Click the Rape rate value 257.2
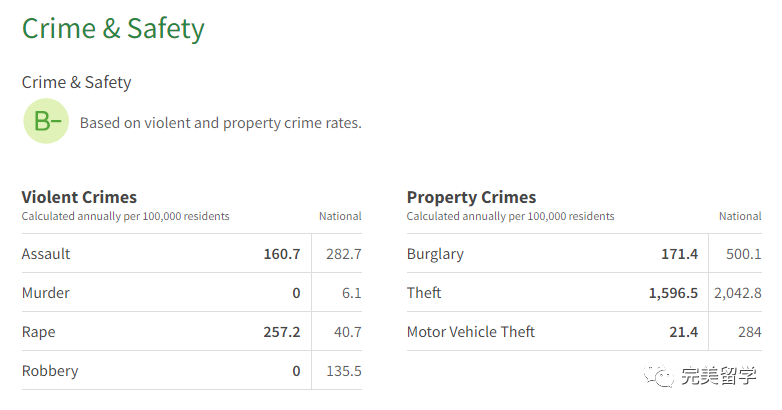This screenshot has width=782, height=410. (282, 332)
